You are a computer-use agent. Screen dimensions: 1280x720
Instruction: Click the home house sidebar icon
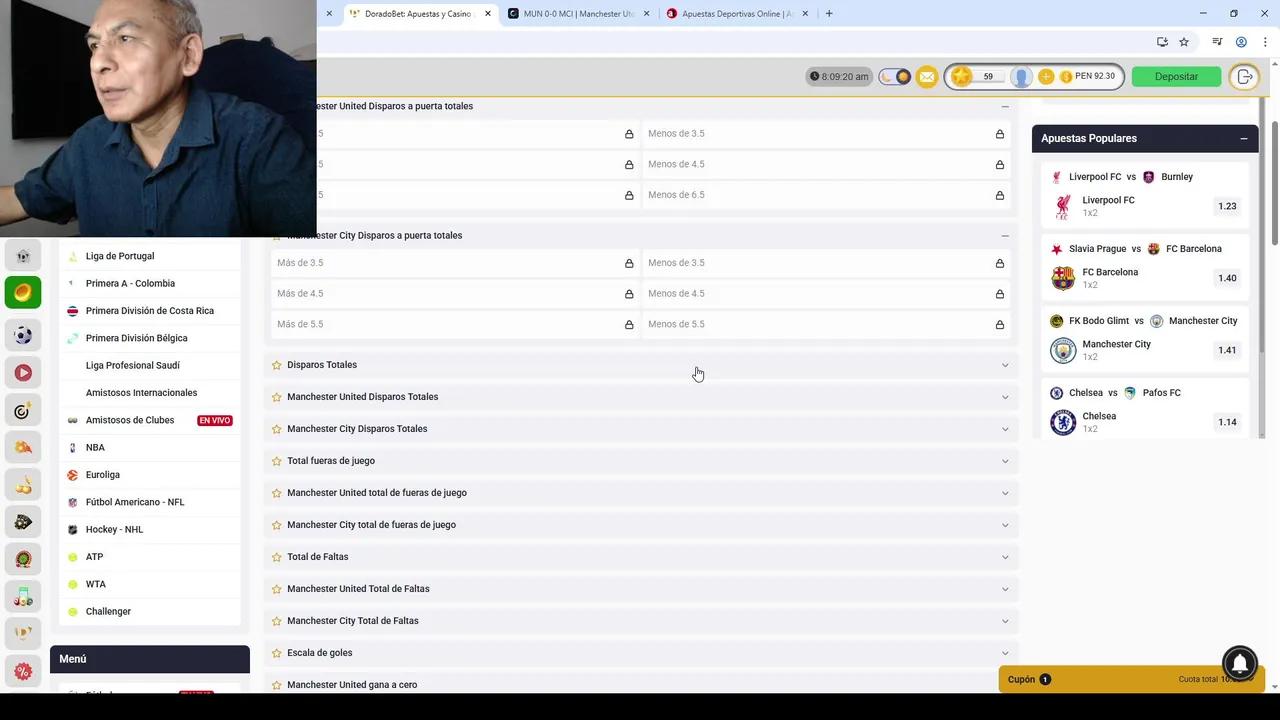pos(23,256)
